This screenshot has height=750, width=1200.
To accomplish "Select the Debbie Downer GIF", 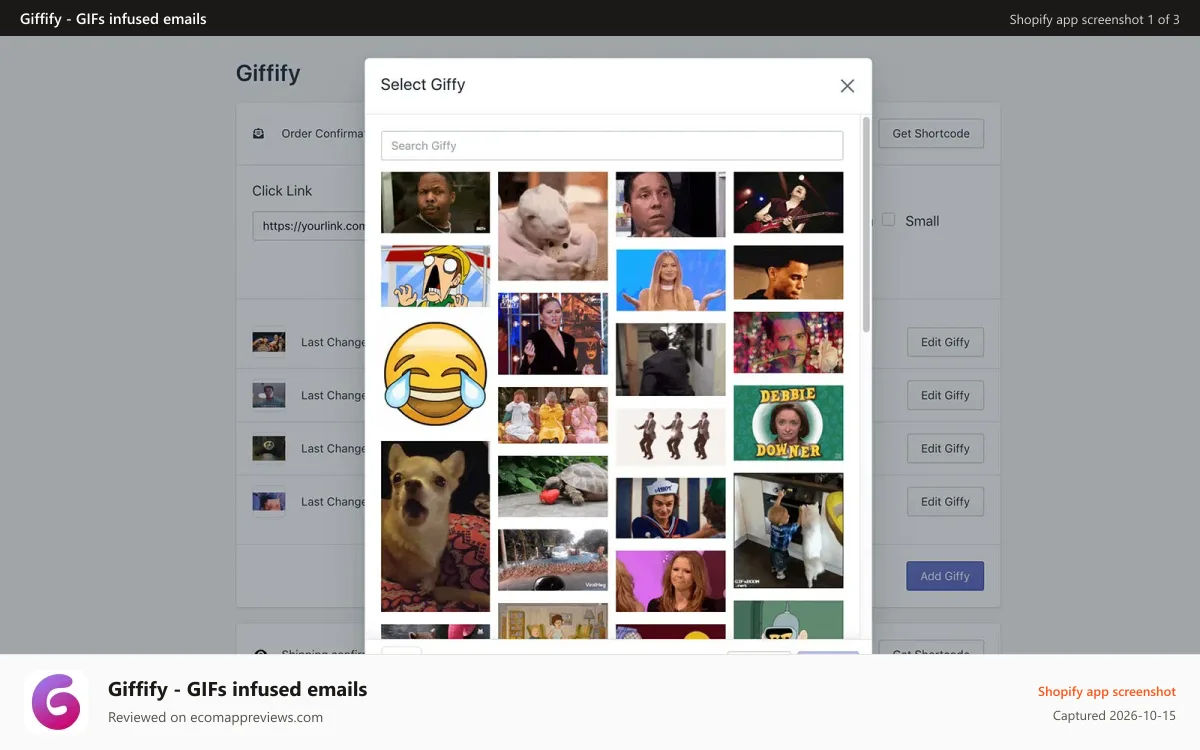I will 788,423.
